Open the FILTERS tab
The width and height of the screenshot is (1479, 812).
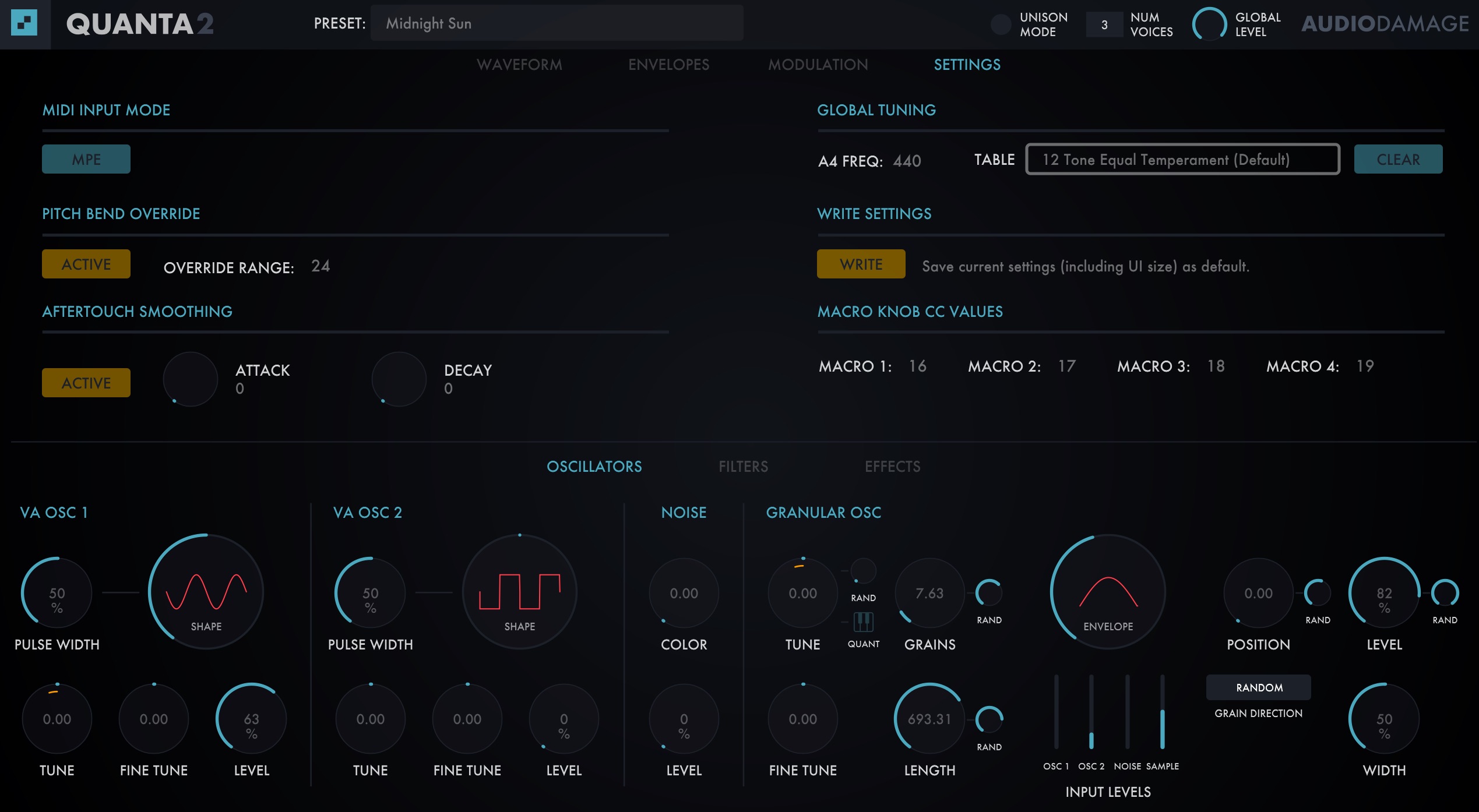[x=744, y=466]
